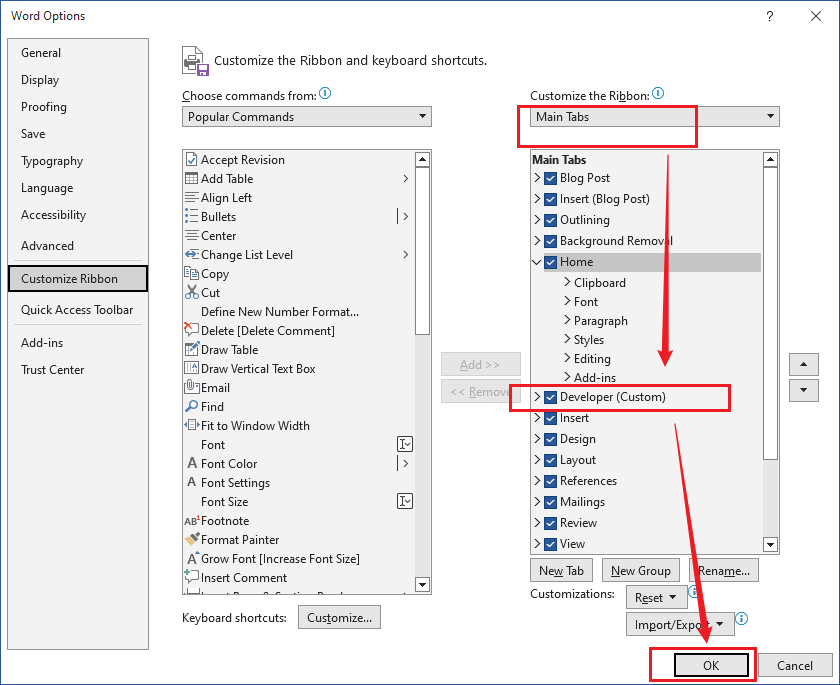
Task: Uncheck the Background Removal checkbox
Action: click(x=550, y=241)
